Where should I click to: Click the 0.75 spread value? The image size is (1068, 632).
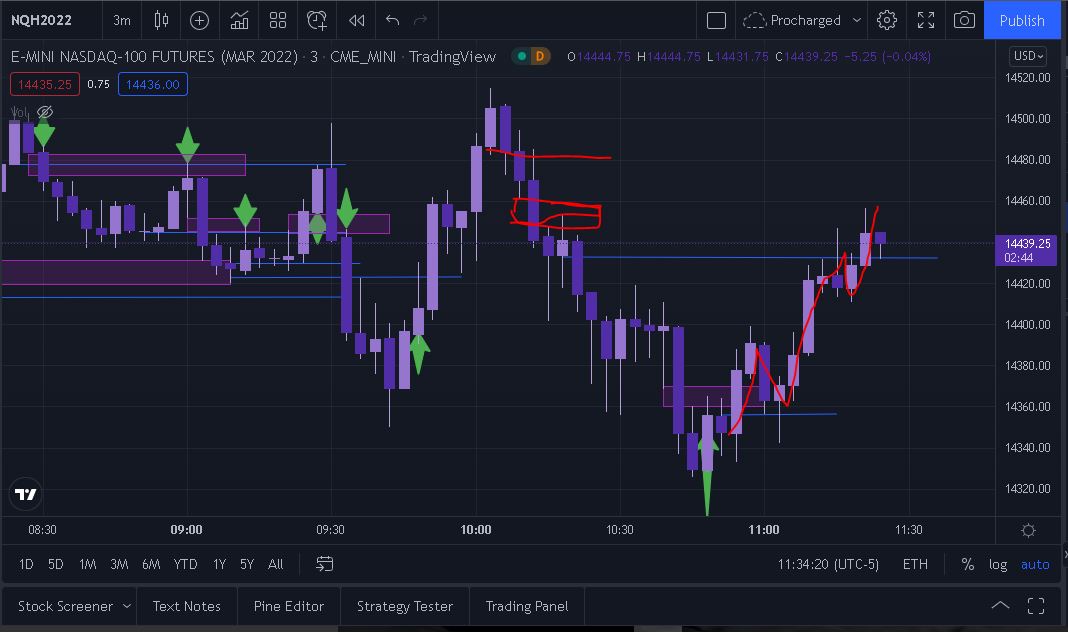(x=99, y=84)
